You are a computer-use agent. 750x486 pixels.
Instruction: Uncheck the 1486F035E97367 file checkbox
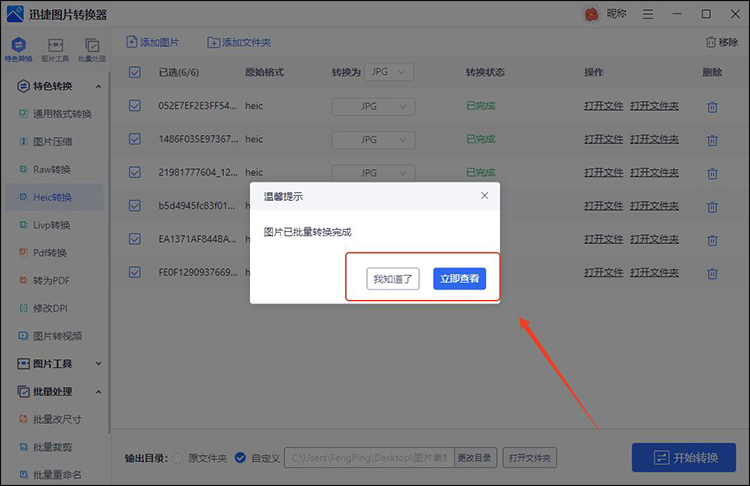pyautogui.click(x=135, y=139)
